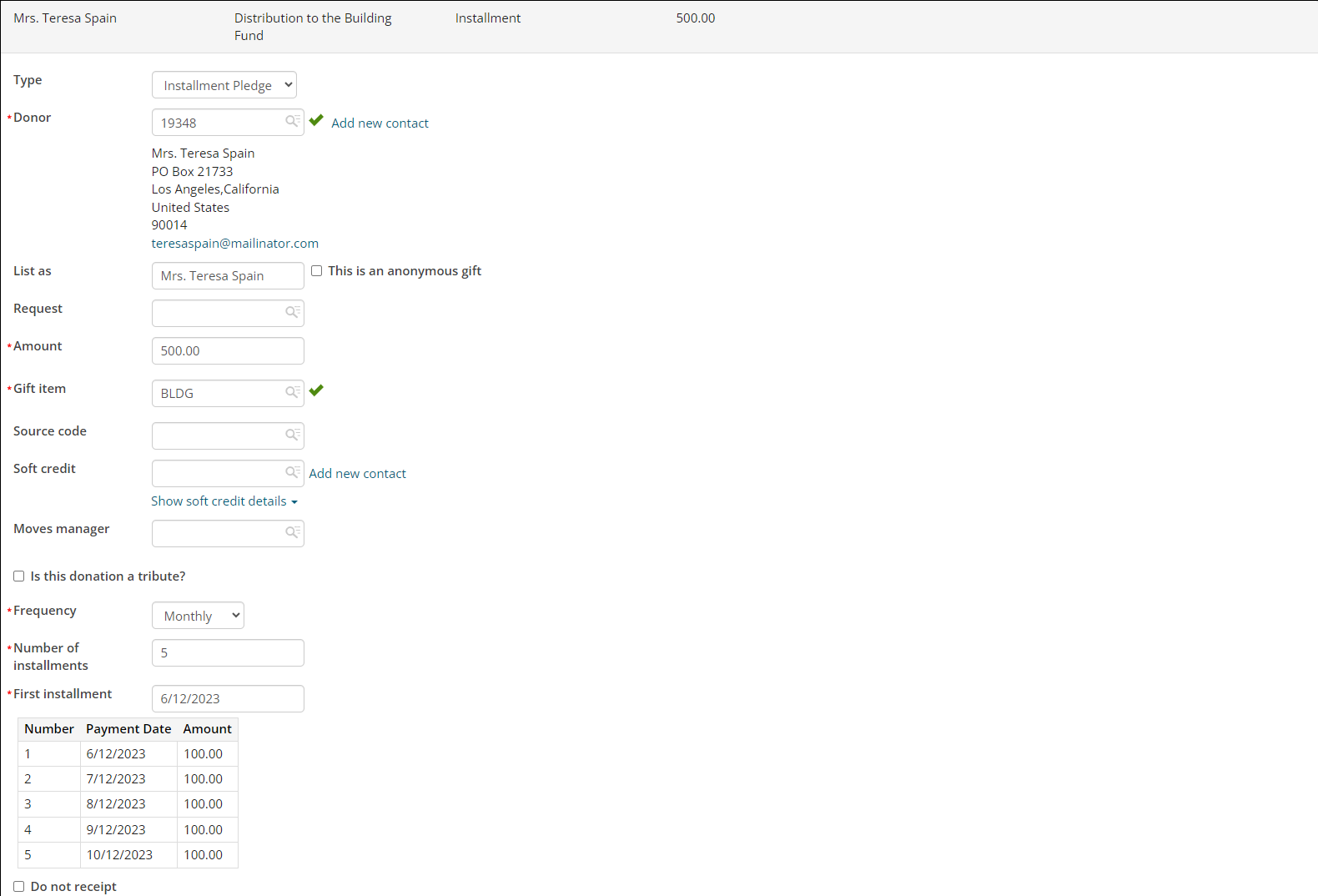Open the Type dropdown showing Installment Pledge
This screenshot has height=896, width=1318.
pyautogui.click(x=224, y=85)
